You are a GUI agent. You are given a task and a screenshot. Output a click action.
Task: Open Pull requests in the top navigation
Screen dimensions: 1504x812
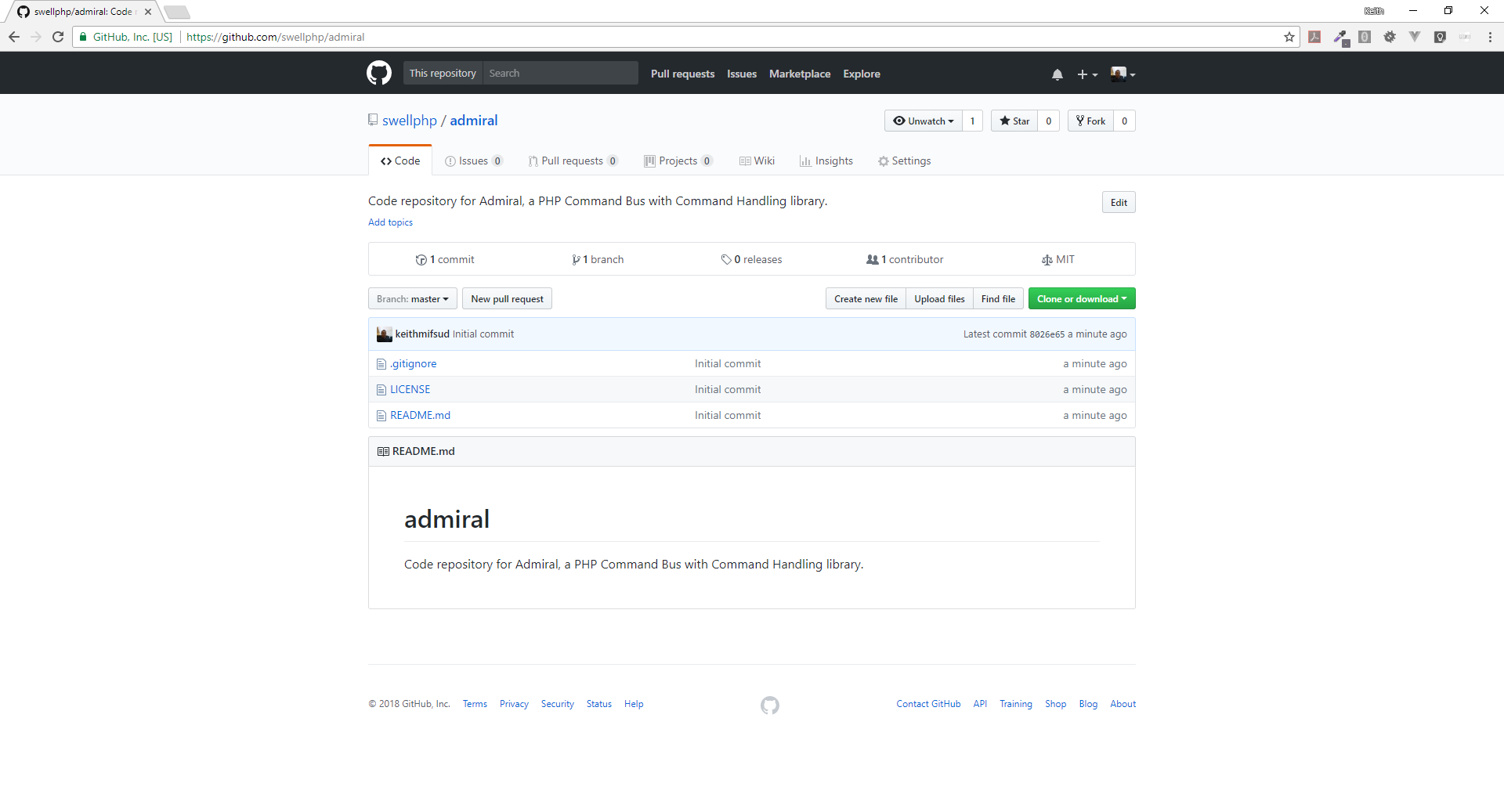(682, 74)
